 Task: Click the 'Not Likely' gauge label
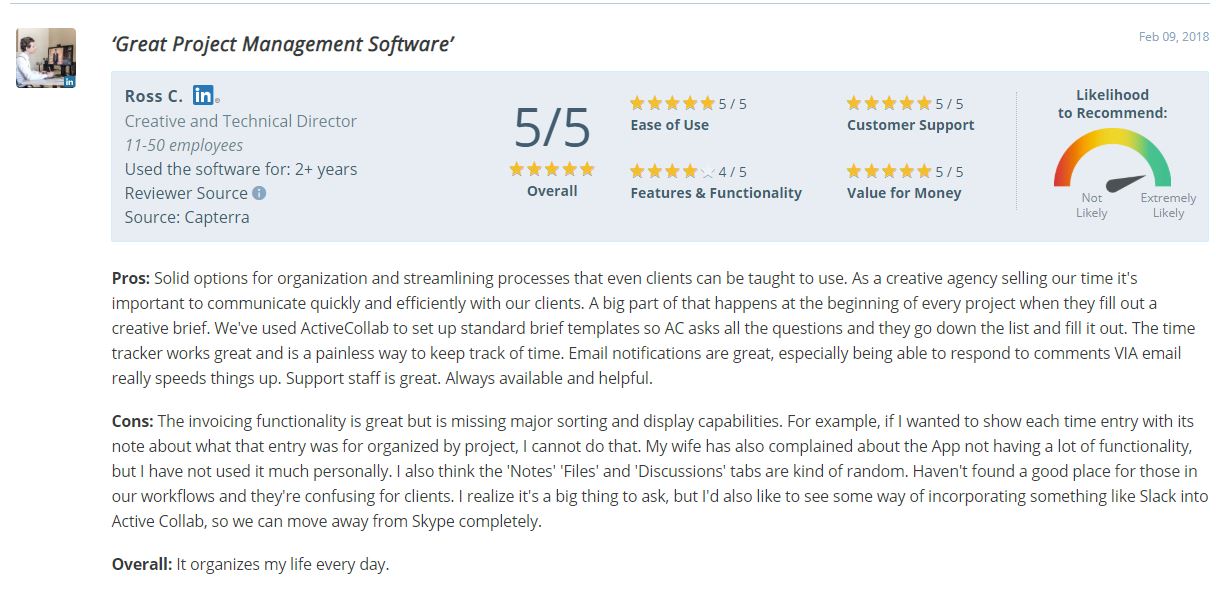coord(1091,205)
